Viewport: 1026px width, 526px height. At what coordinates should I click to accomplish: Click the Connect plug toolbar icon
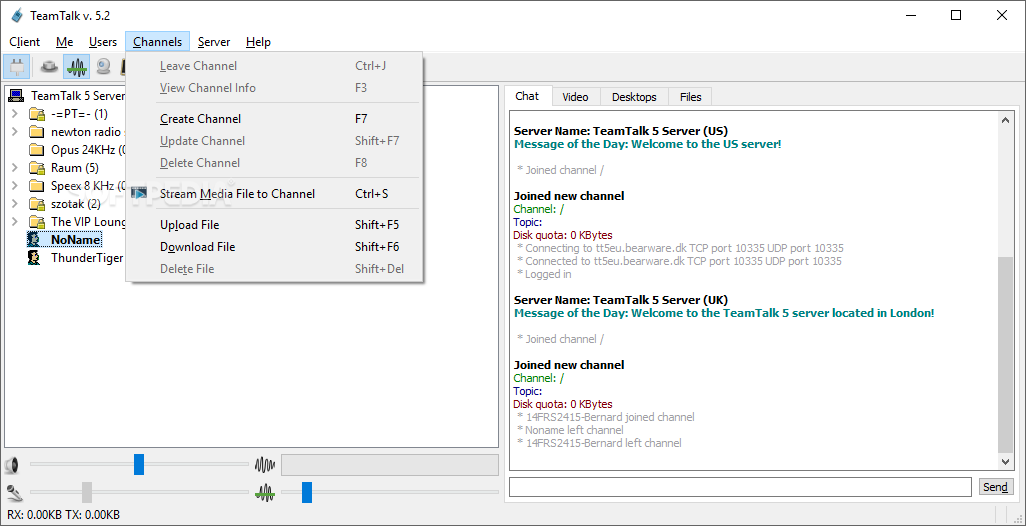point(16,67)
